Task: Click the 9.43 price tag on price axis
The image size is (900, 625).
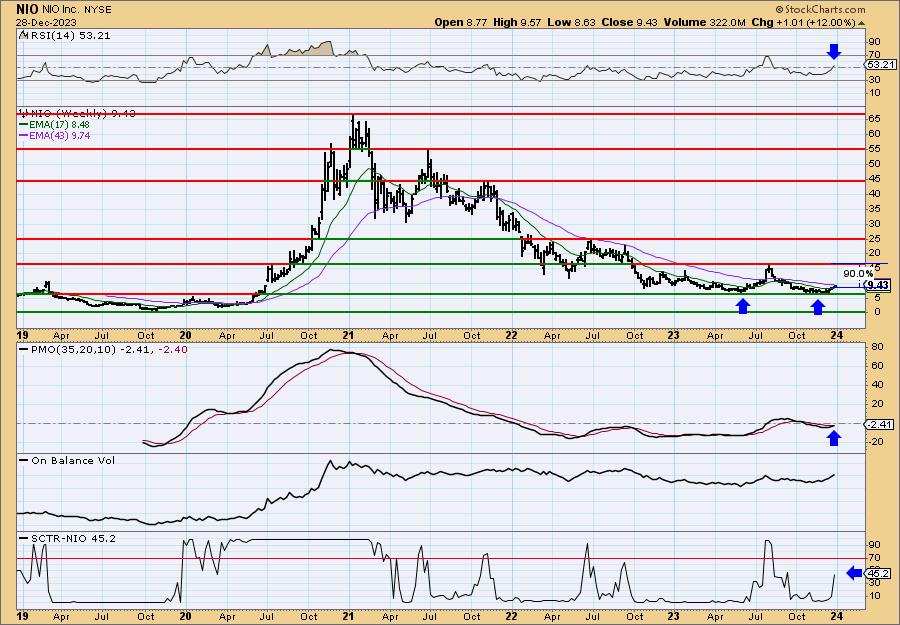Action: click(x=878, y=285)
